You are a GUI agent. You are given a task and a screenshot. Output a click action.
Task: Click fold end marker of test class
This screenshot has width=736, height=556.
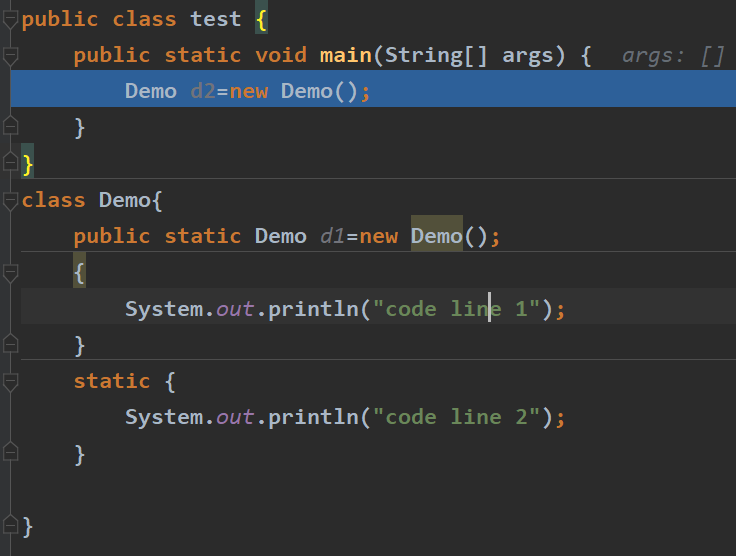10,162
